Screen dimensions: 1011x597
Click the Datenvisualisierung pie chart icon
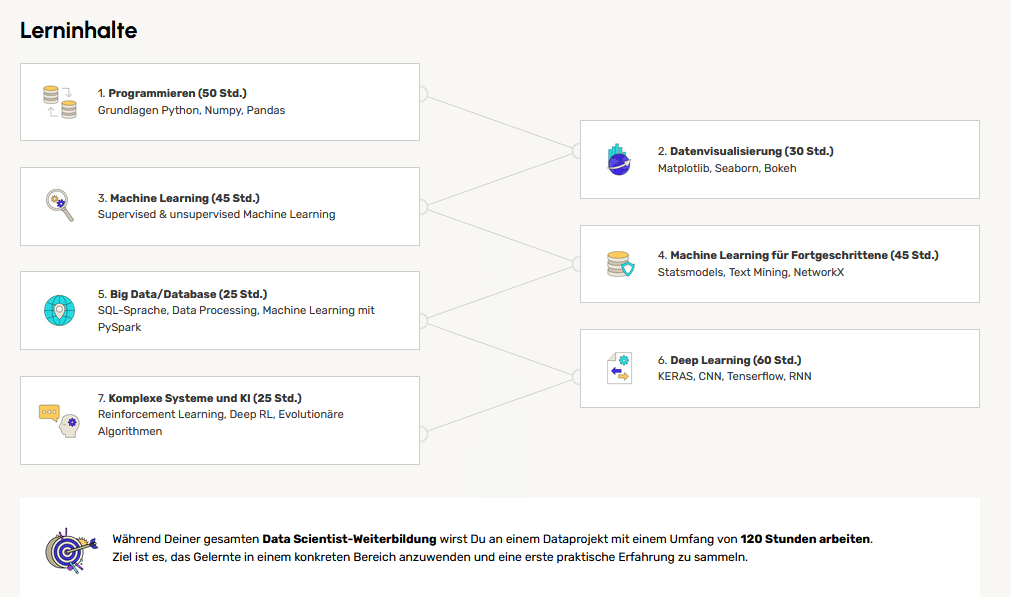(618, 159)
